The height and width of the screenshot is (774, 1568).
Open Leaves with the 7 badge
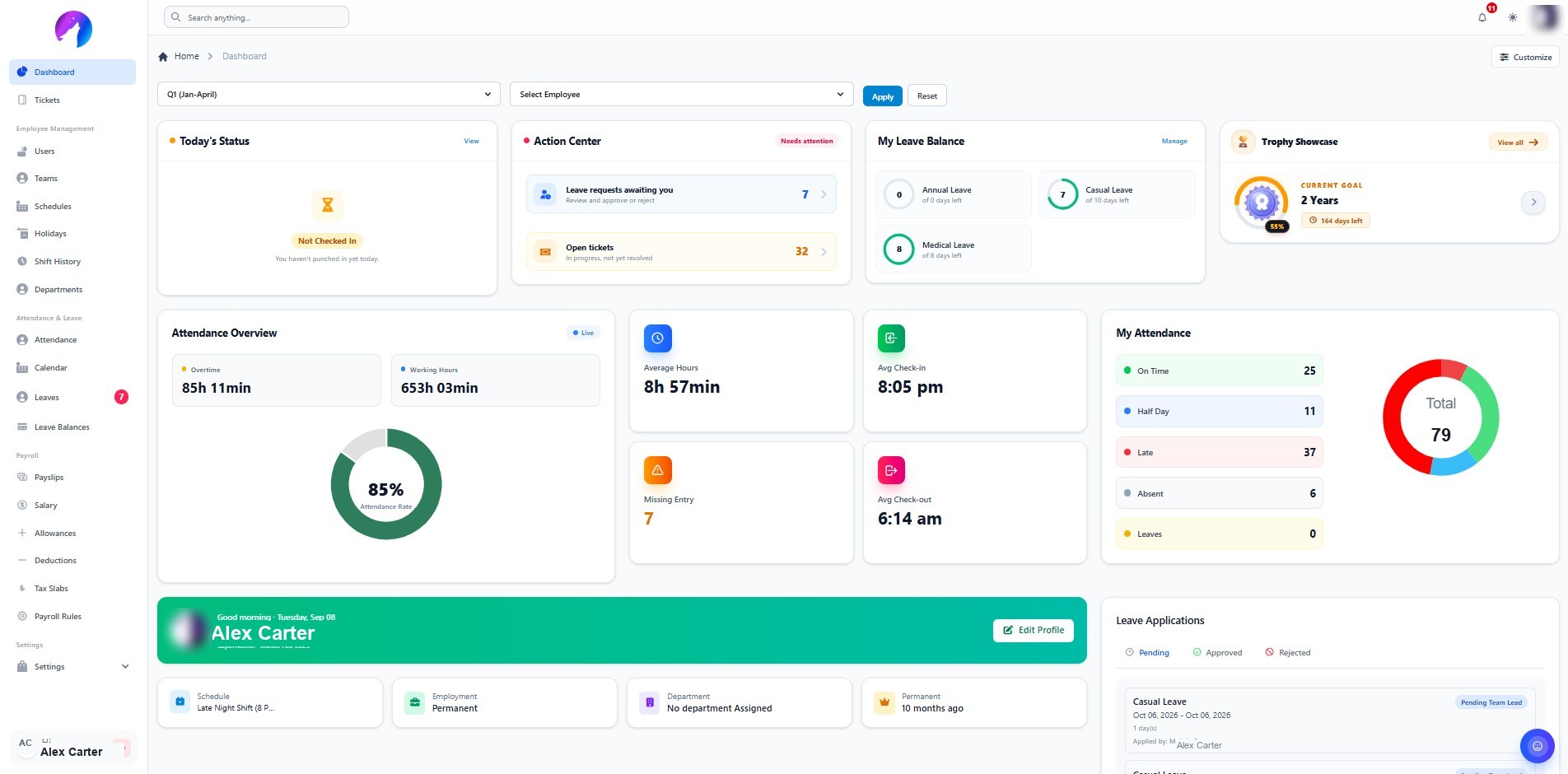(x=72, y=398)
